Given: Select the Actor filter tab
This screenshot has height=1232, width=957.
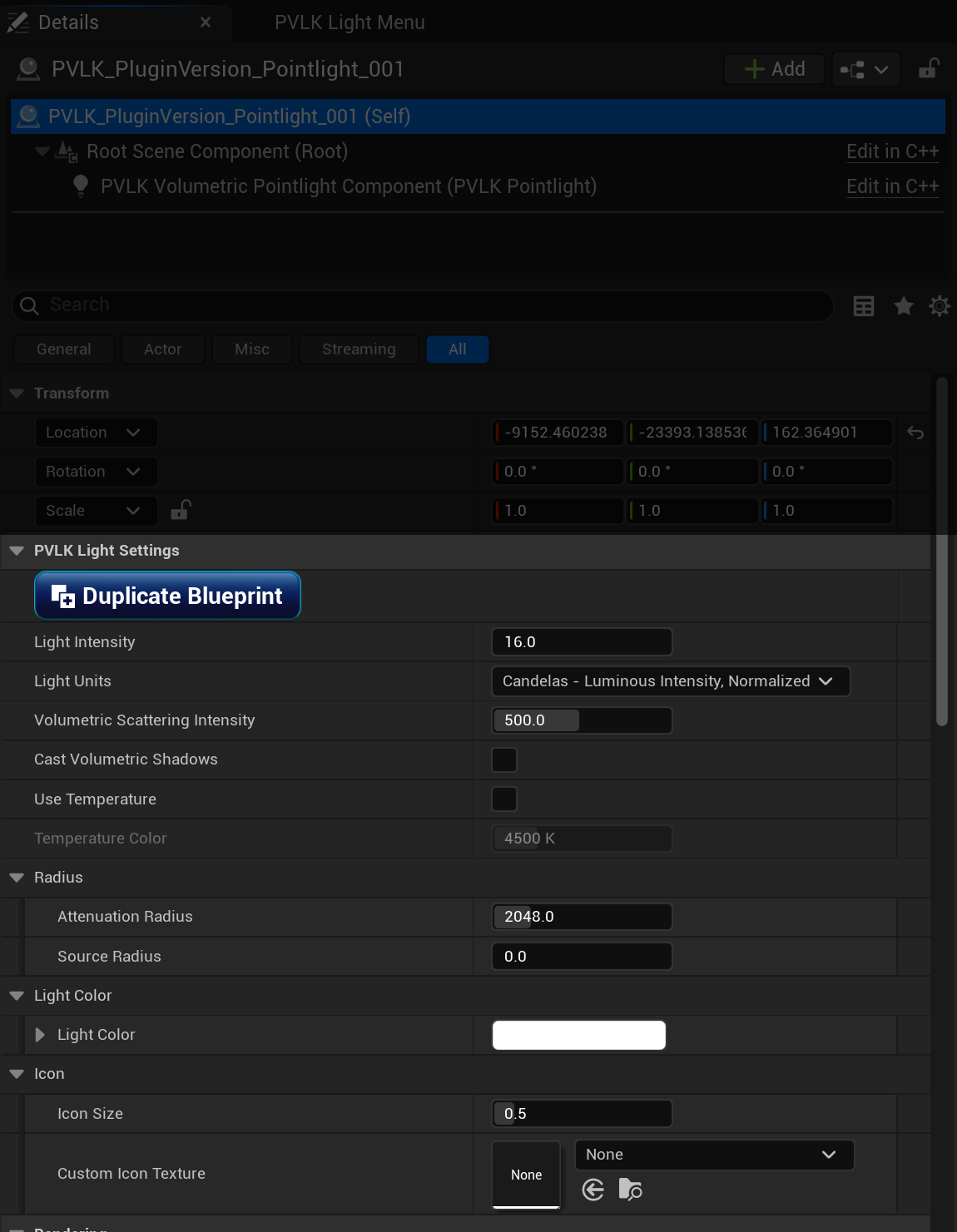Looking at the screenshot, I should pos(163,349).
